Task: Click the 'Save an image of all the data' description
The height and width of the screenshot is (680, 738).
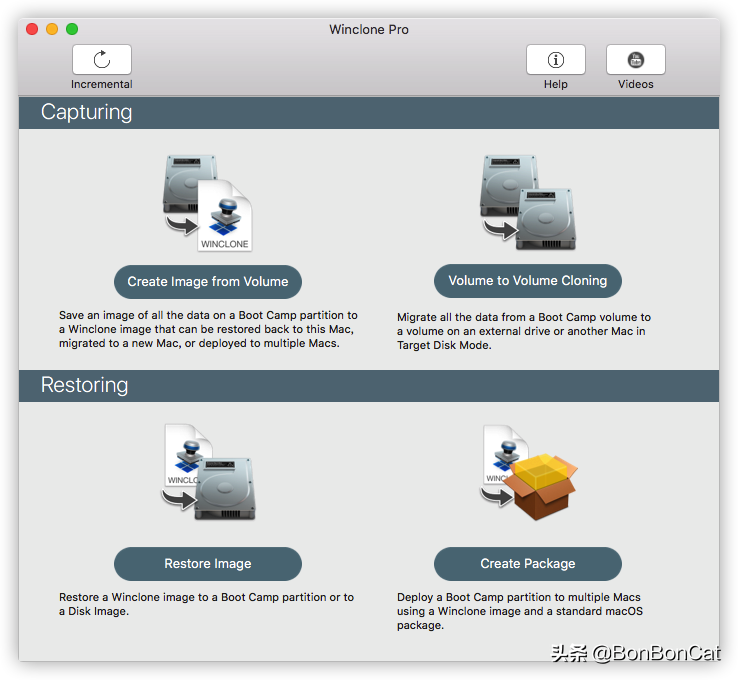Action: 208,329
